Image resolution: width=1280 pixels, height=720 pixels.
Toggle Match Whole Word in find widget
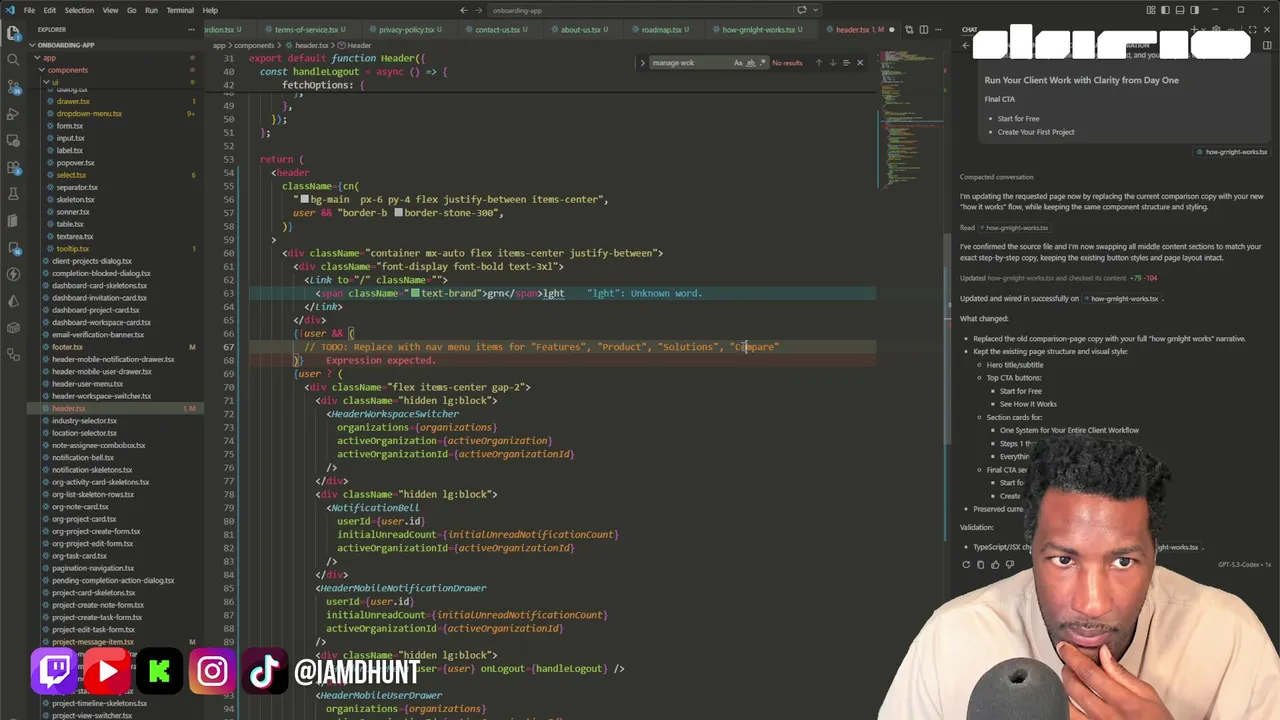[750, 62]
